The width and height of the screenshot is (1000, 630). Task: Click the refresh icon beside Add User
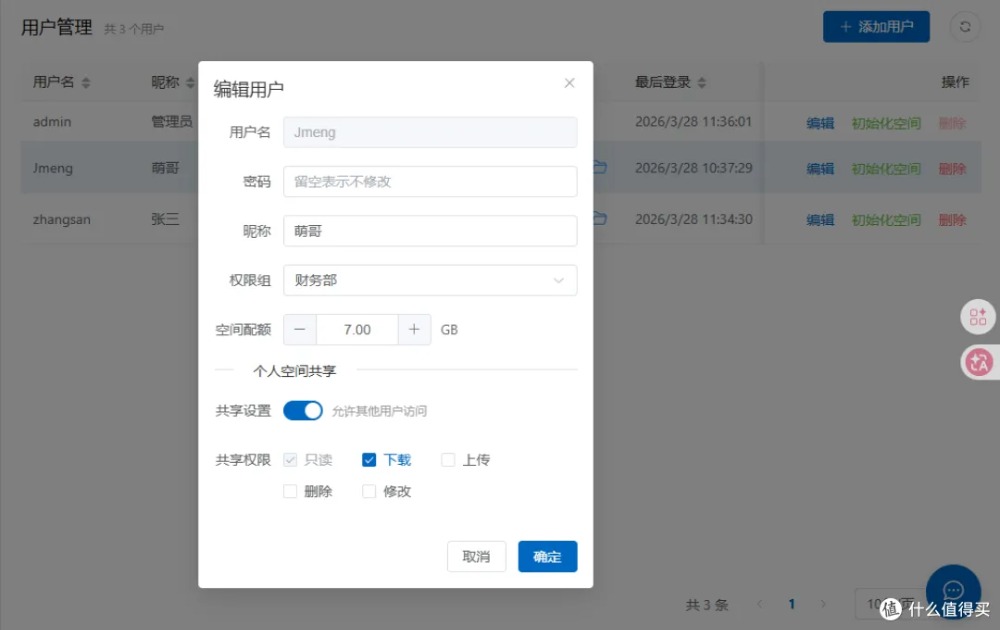point(965,27)
